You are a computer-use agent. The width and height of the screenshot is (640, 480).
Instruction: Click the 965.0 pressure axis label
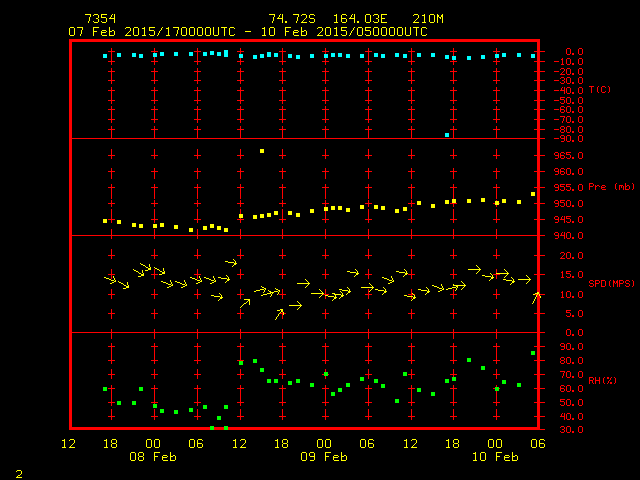(569, 156)
